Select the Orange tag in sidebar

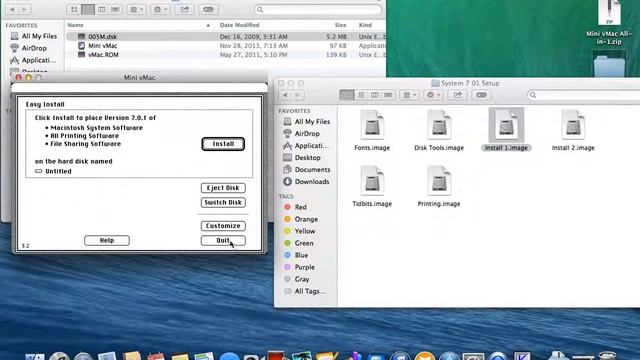click(301, 219)
